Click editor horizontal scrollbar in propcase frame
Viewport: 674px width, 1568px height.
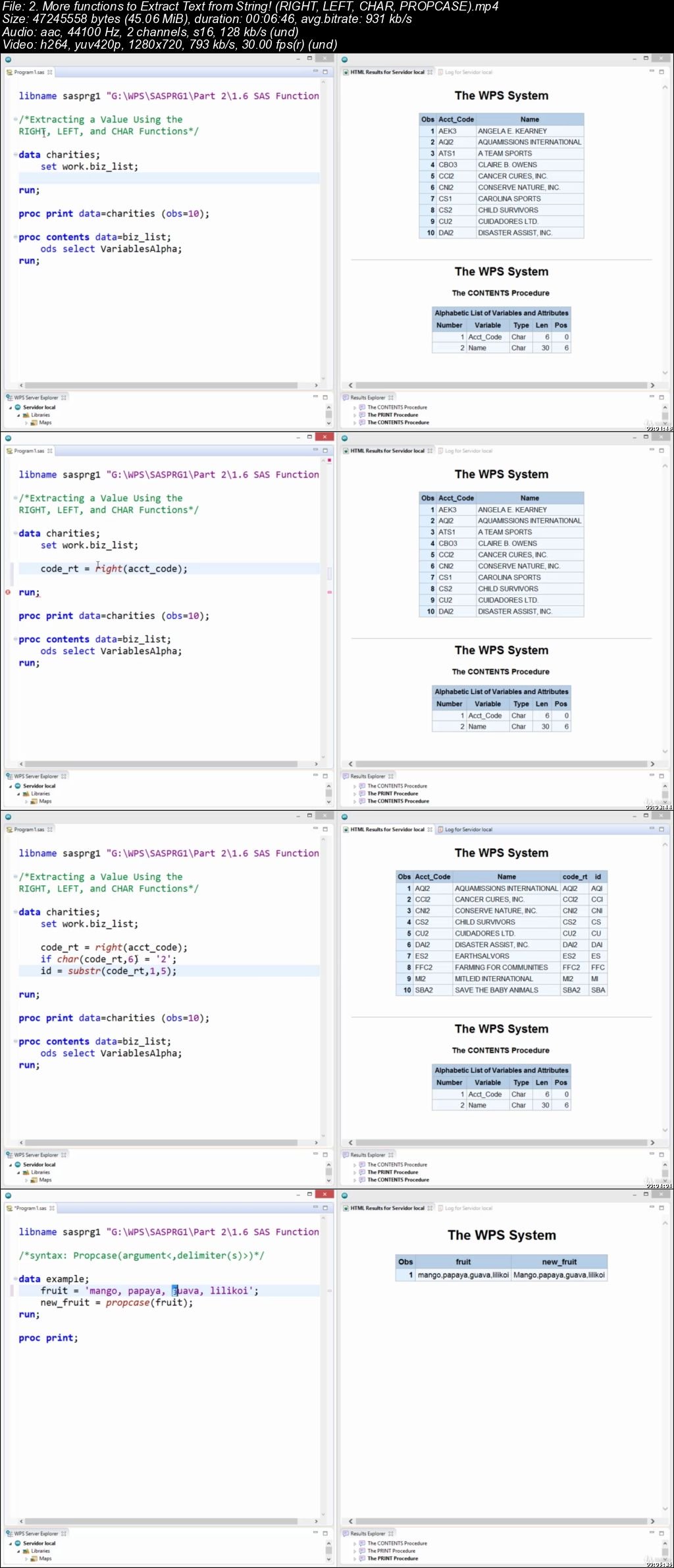pos(161,1521)
